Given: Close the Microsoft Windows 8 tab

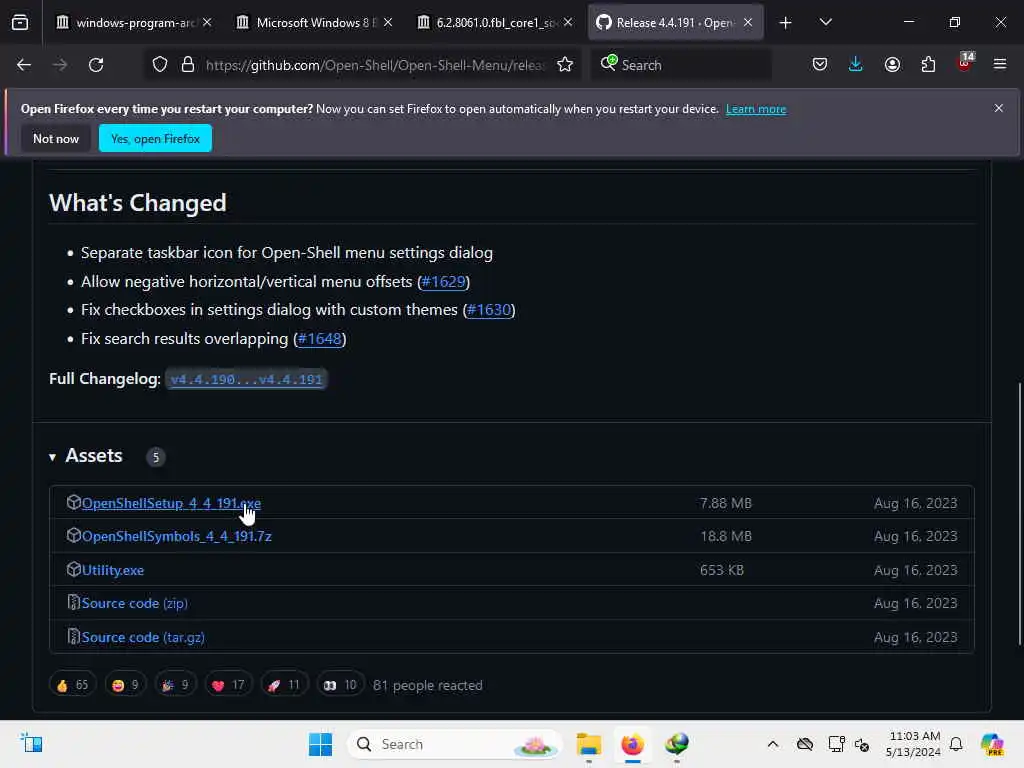Looking at the screenshot, I should click(x=388, y=23).
